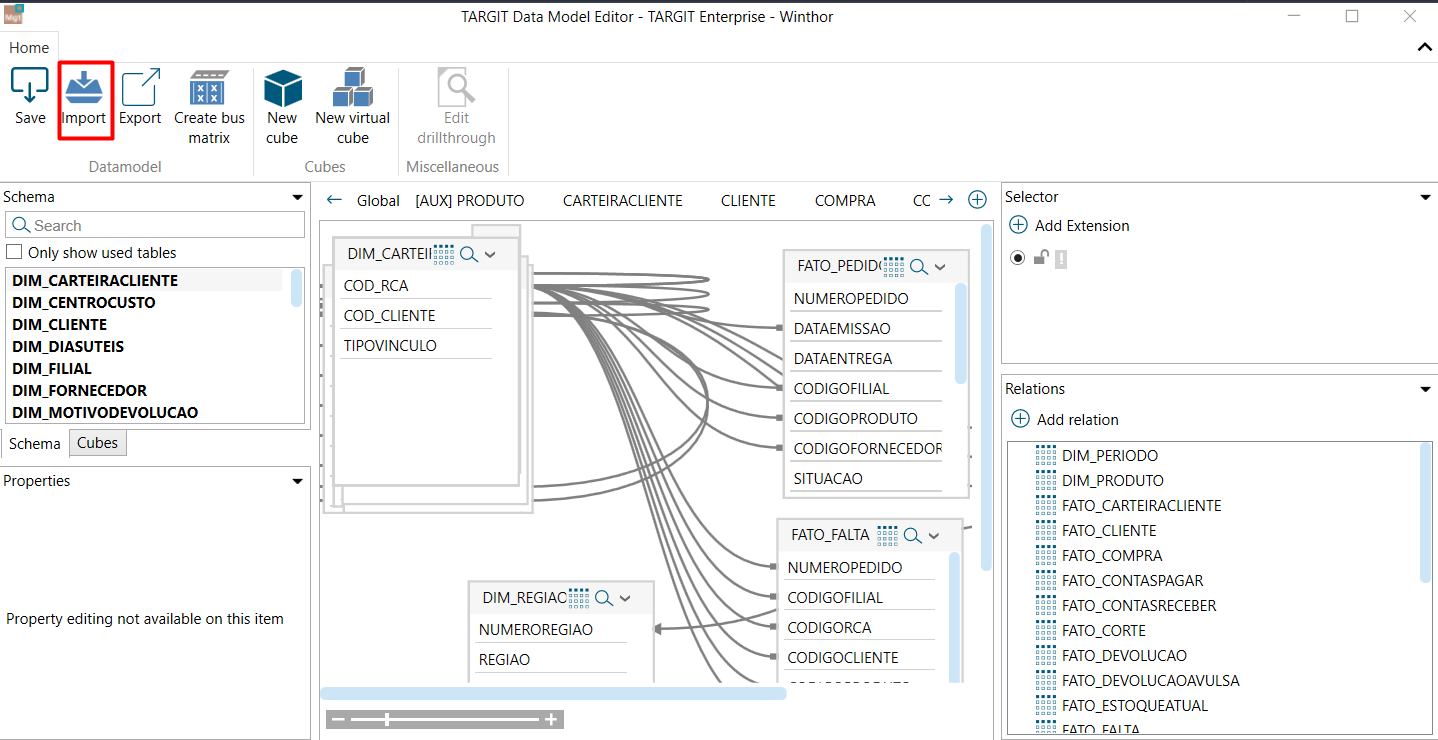This screenshot has width=1438, height=740.
Task: Expand the DIM_CARTEI table chevron
Action: click(x=490, y=254)
